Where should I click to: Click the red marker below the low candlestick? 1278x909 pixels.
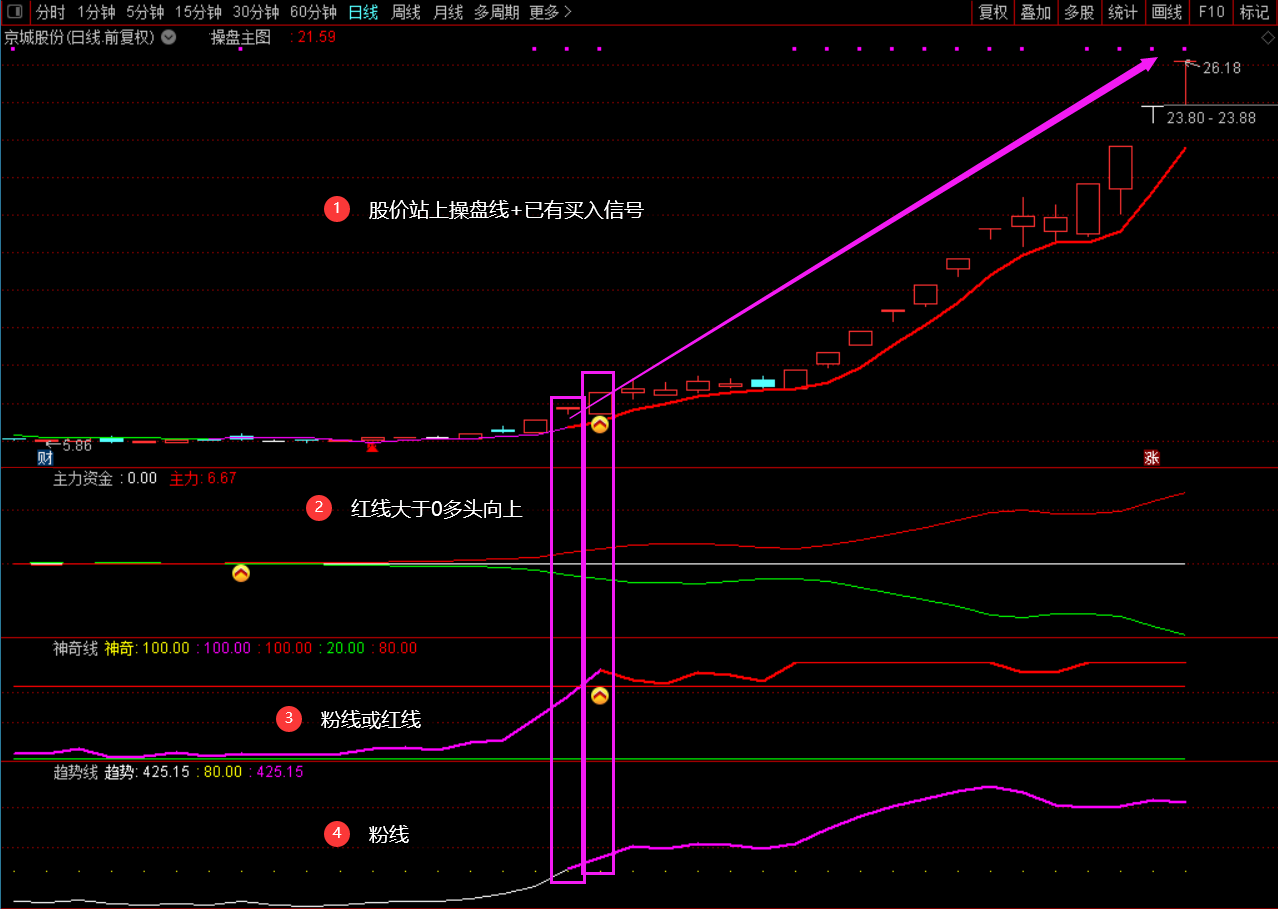(372, 447)
